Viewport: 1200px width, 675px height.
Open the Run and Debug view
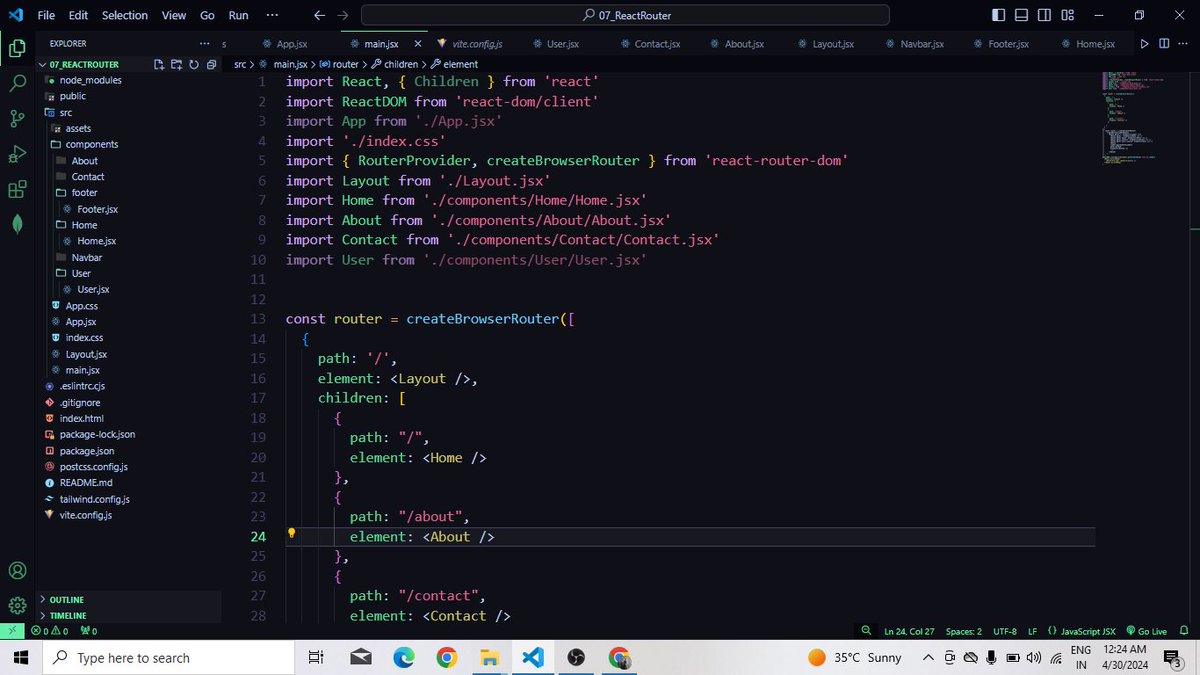[x=16, y=153]
